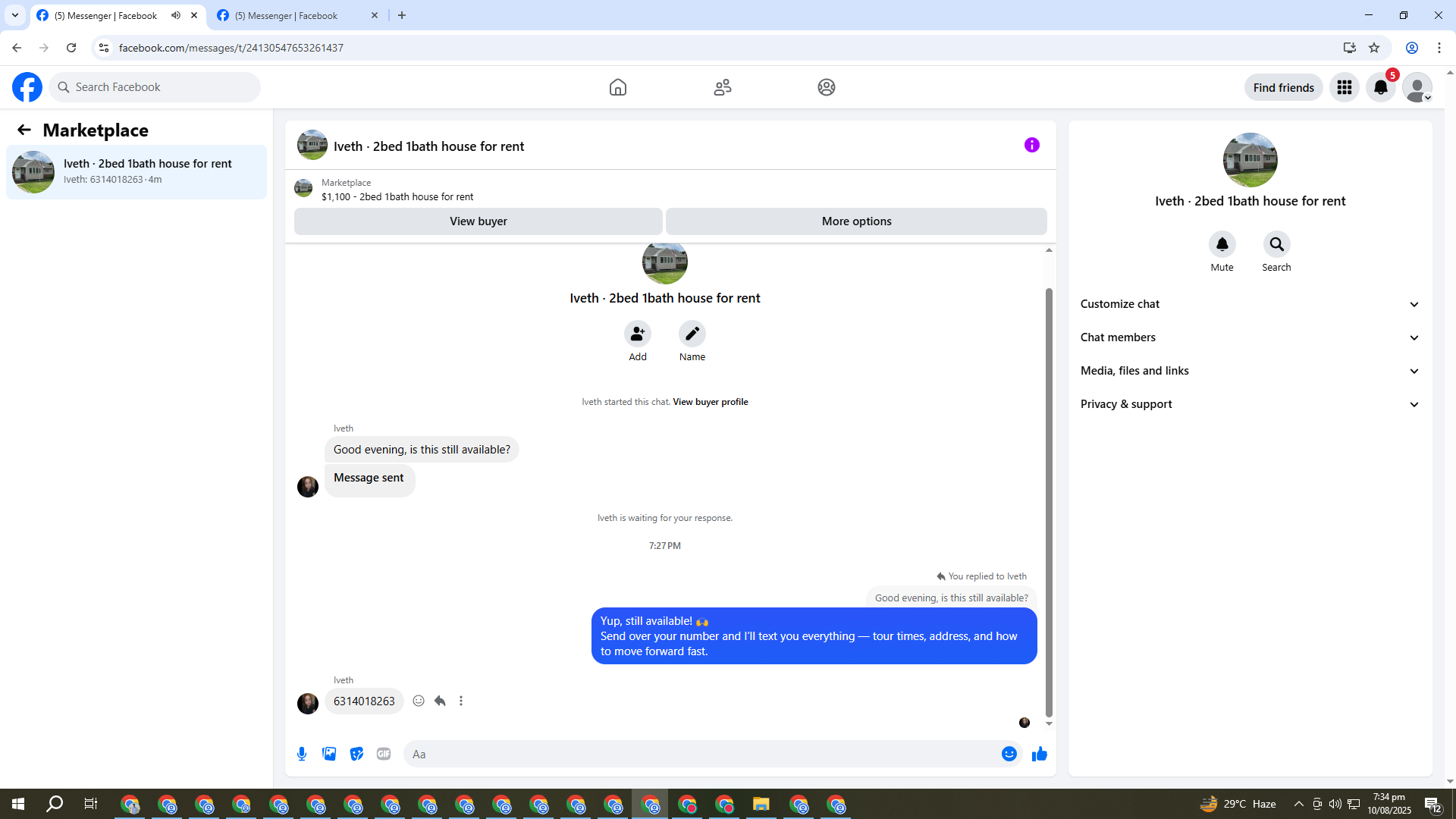Mute audio on first Messenger tab
This screenshot has height=819, width=1456.
[x=176, y=15]
